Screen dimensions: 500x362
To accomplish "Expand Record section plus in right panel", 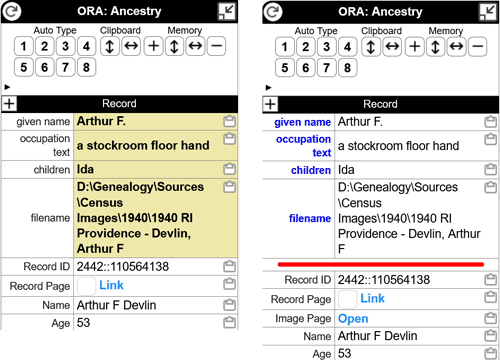I will pos(270,104).
